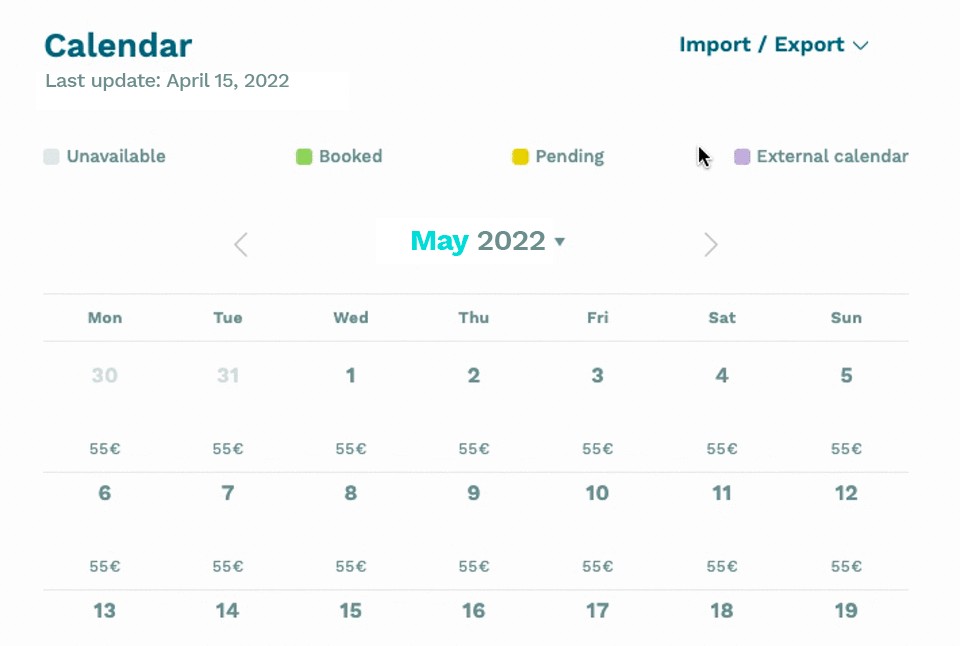Click the Pending yellow legend swatch
Image resolution: width=960 pixels, height=646 pixels.
click(520, 156)
